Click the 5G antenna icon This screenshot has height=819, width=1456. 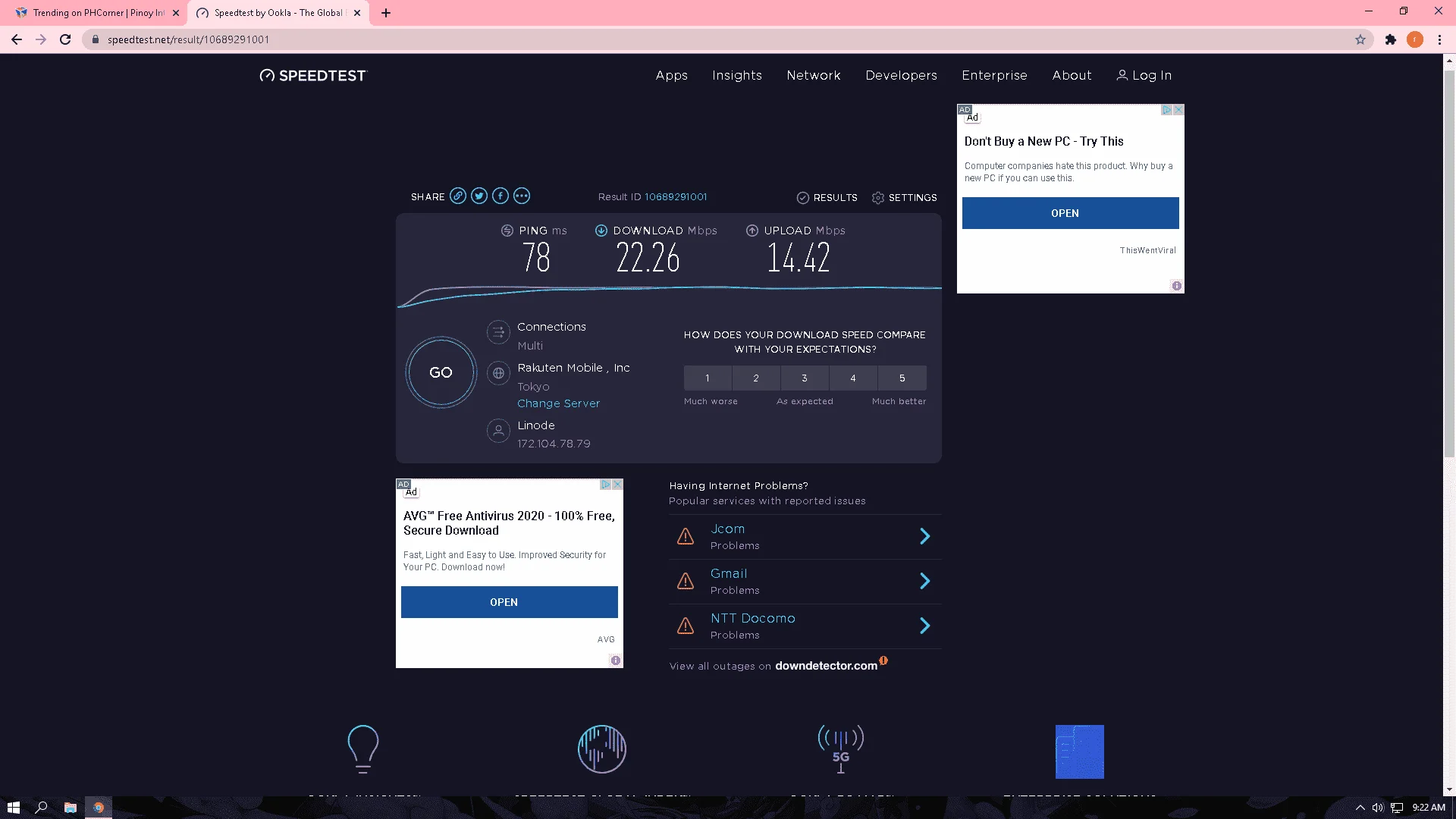tap(841, 749)
